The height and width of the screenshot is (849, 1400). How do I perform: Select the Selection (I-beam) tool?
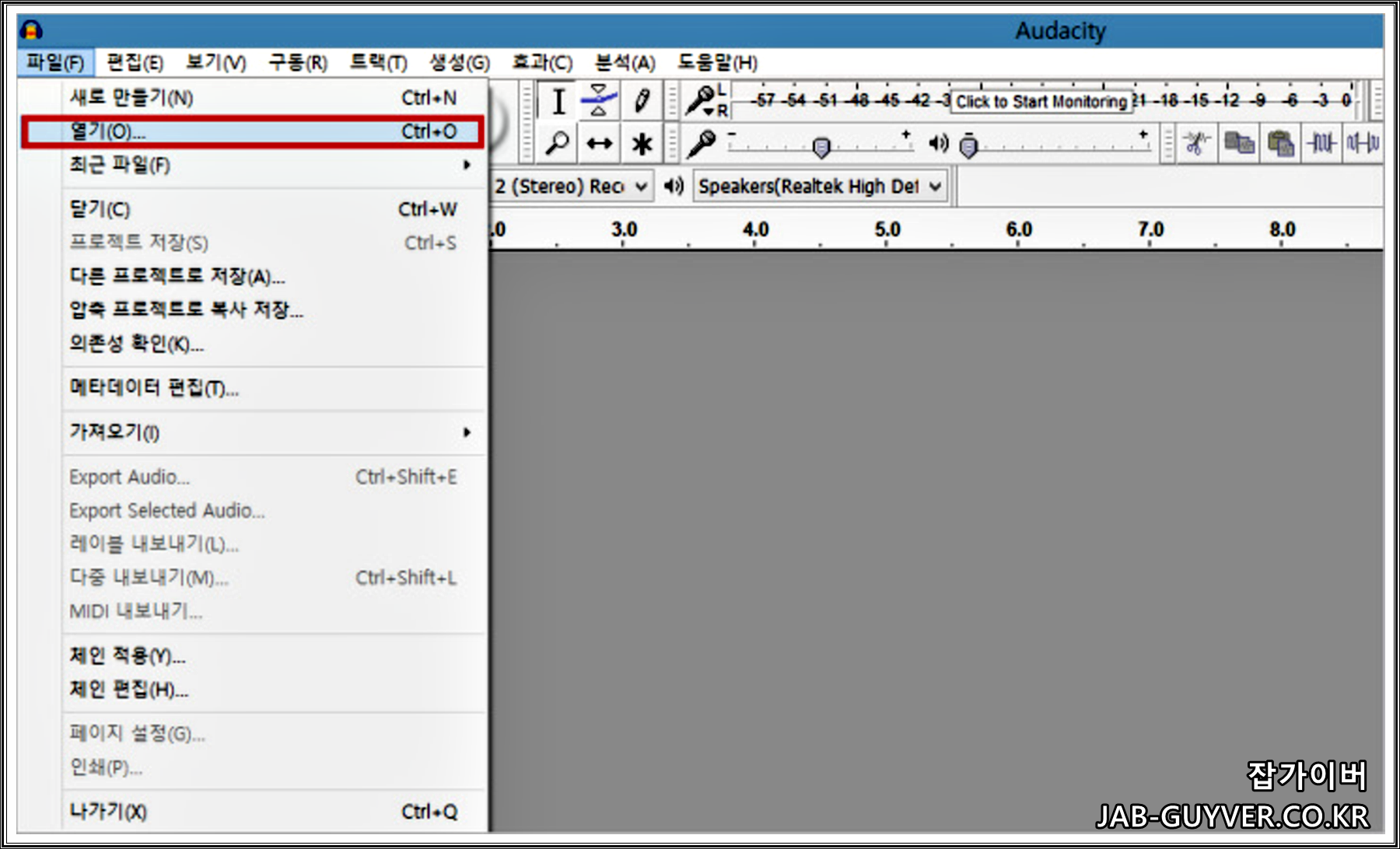(x=558, y=101)
